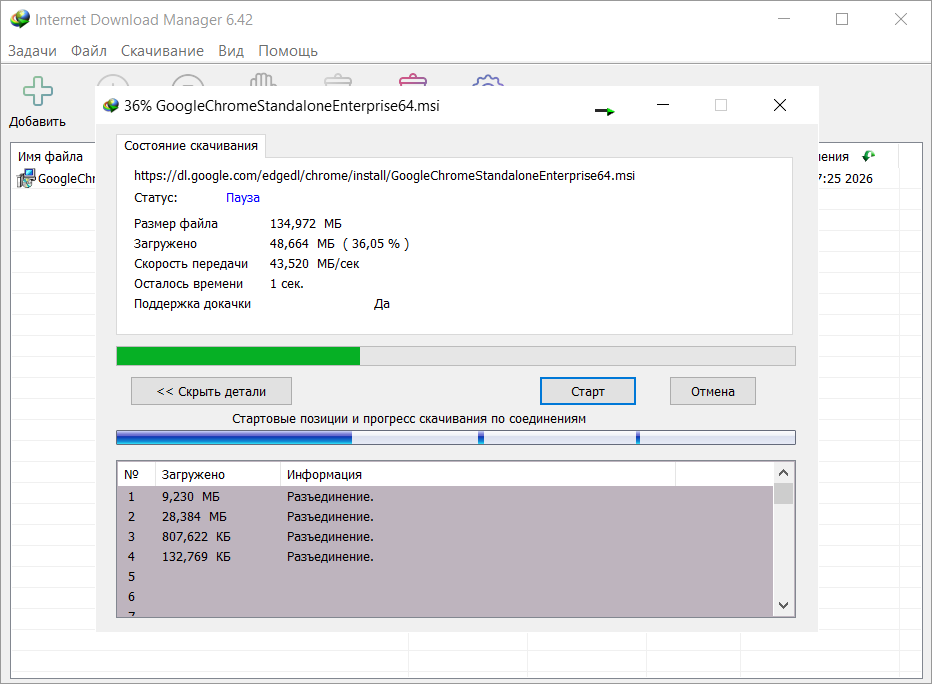Screen dimensions: 932x684
Task: Click the scroll down arrow in connections list
Action: coord(783,605)
